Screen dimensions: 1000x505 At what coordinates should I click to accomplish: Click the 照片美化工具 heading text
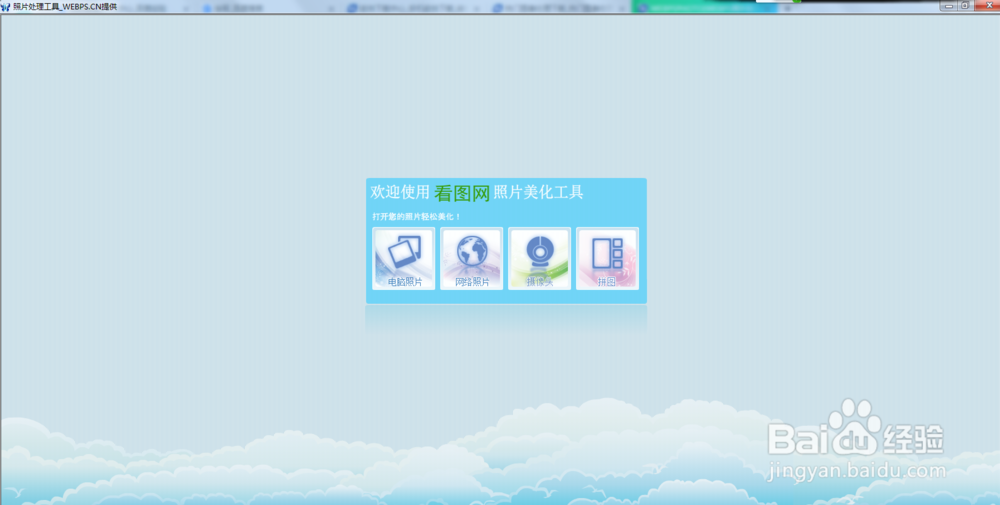(538, 192)
